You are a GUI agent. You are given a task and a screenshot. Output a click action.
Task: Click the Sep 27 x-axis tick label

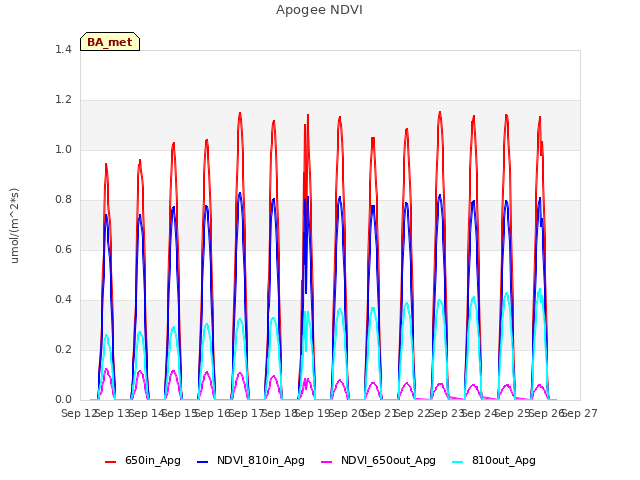coord(580,413)
